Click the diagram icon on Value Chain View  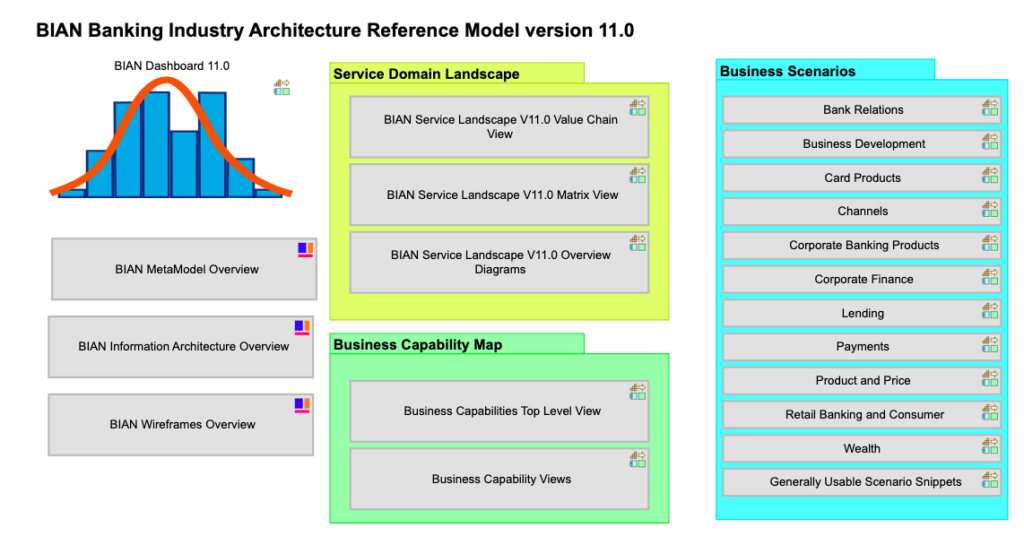coord(637,107)
